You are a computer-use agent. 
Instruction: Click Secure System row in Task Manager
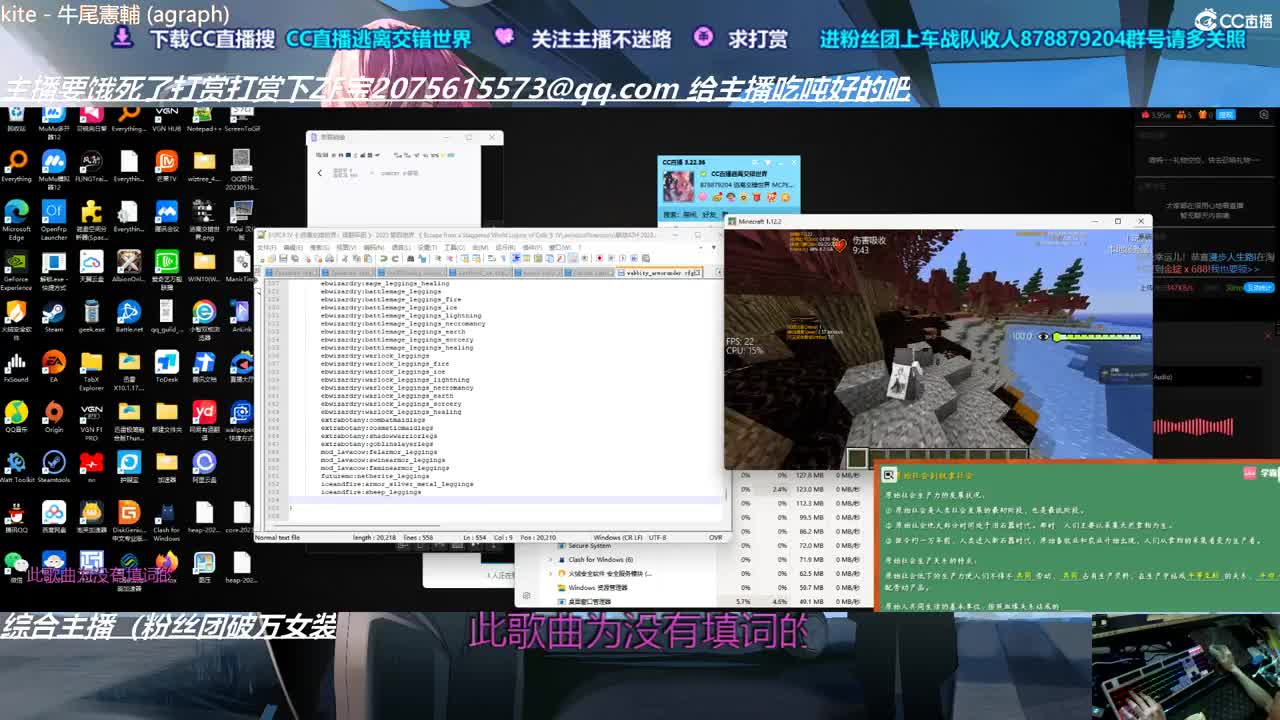tap(589, 546)
